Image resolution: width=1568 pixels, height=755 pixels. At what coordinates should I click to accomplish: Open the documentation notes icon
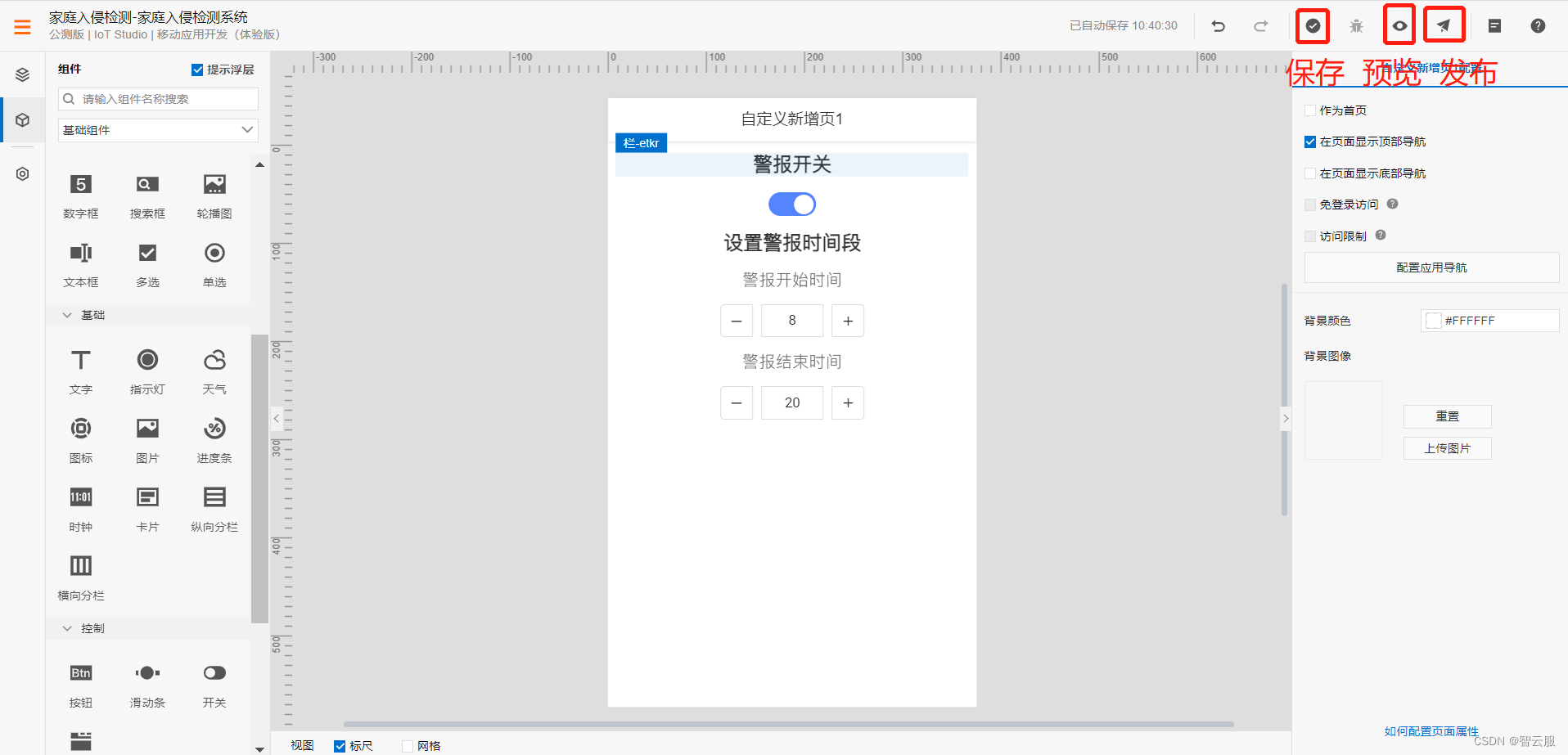(1494, 26)
